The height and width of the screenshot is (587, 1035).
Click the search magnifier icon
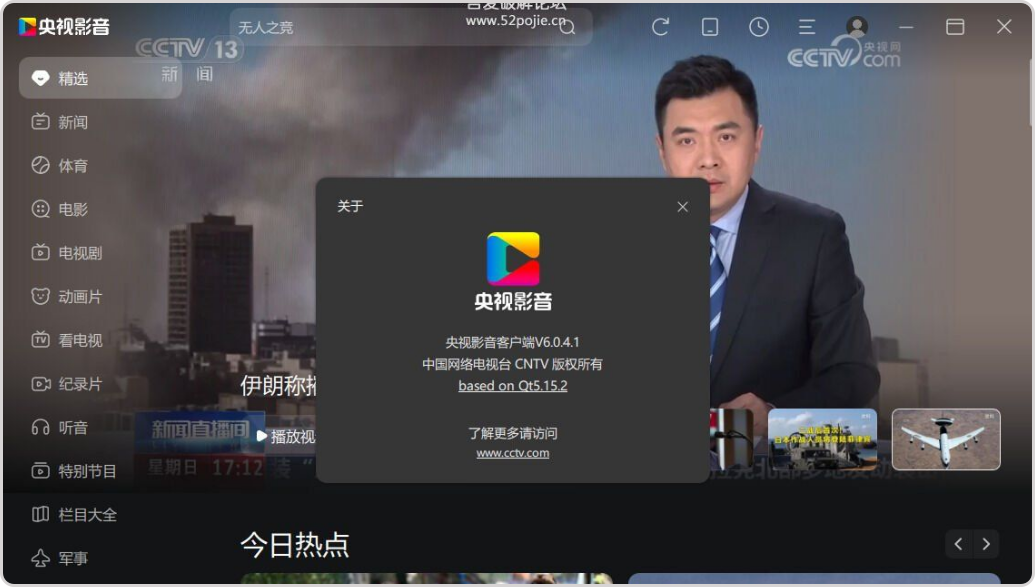[567, 27]
